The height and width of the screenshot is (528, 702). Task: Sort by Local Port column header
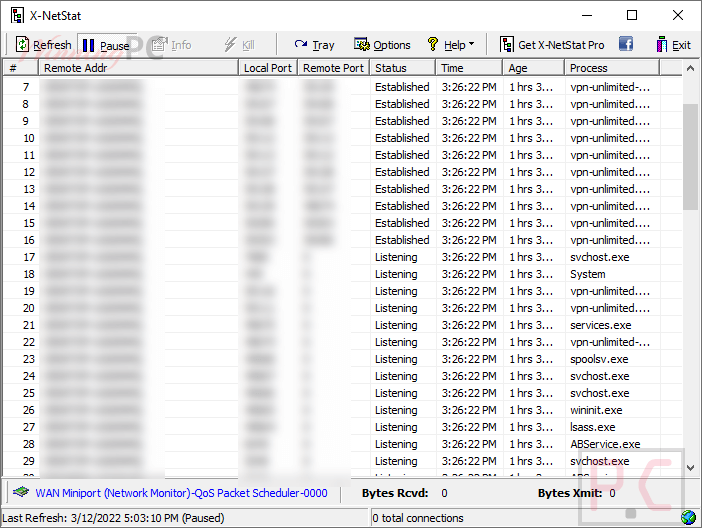[x=268, y=68]
